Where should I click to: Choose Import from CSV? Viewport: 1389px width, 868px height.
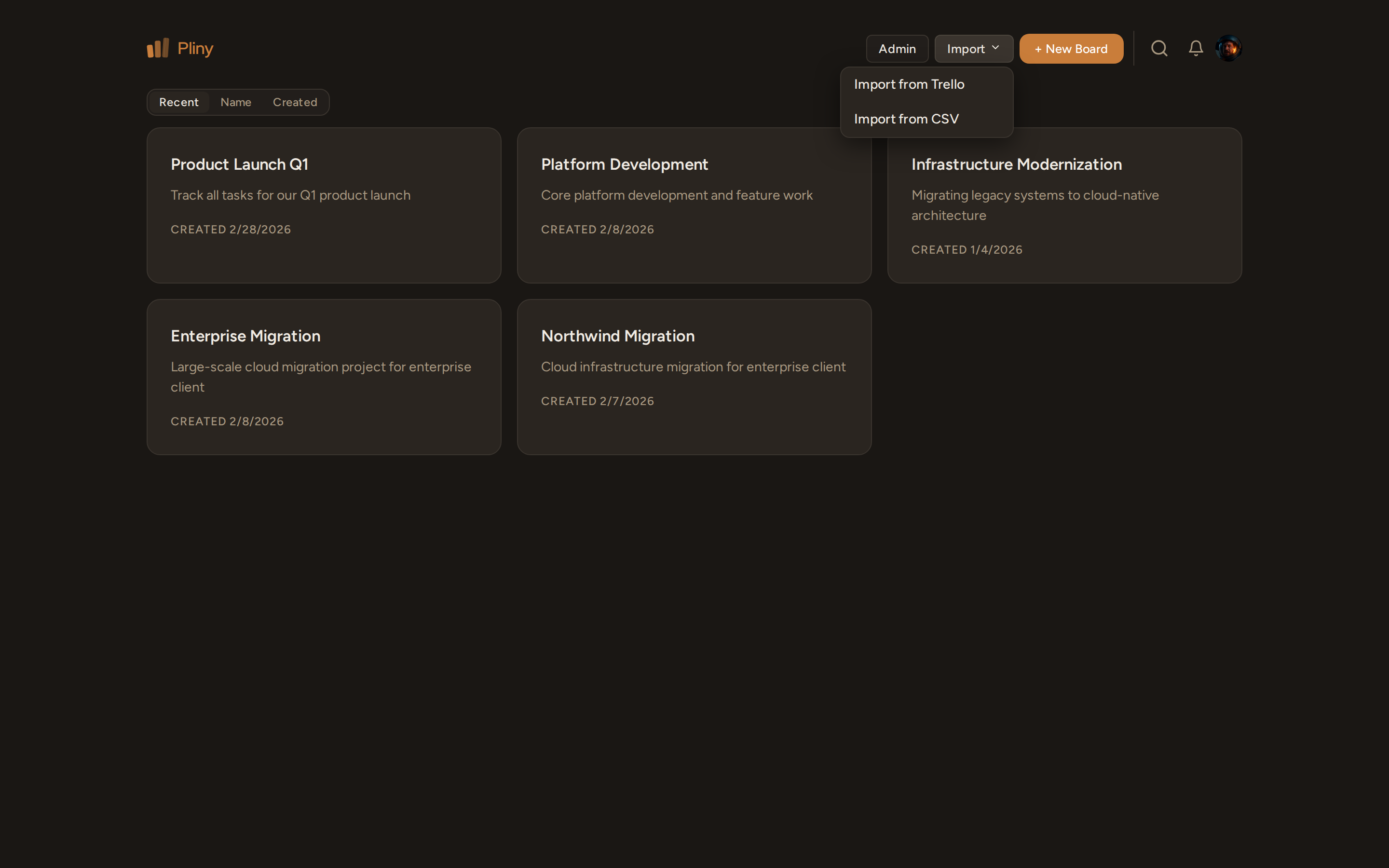tap(906, 119)
